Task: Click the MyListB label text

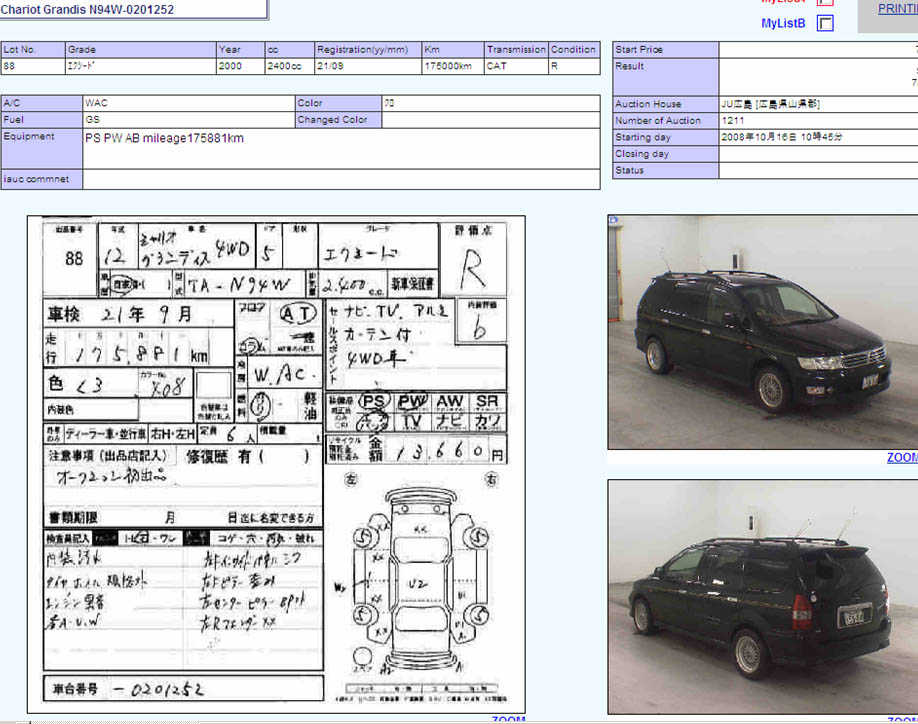Action: click(x=783, y=23)
